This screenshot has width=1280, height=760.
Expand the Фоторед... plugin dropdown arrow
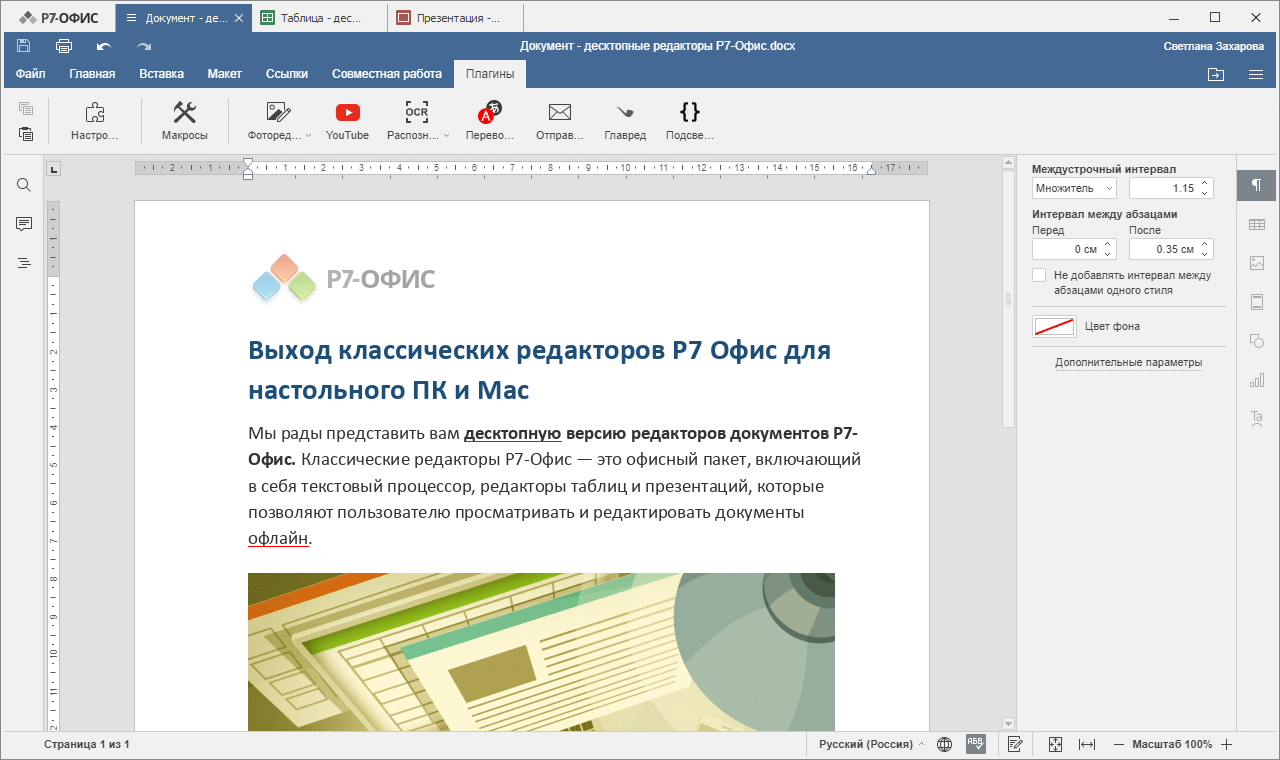click(308, 135)
